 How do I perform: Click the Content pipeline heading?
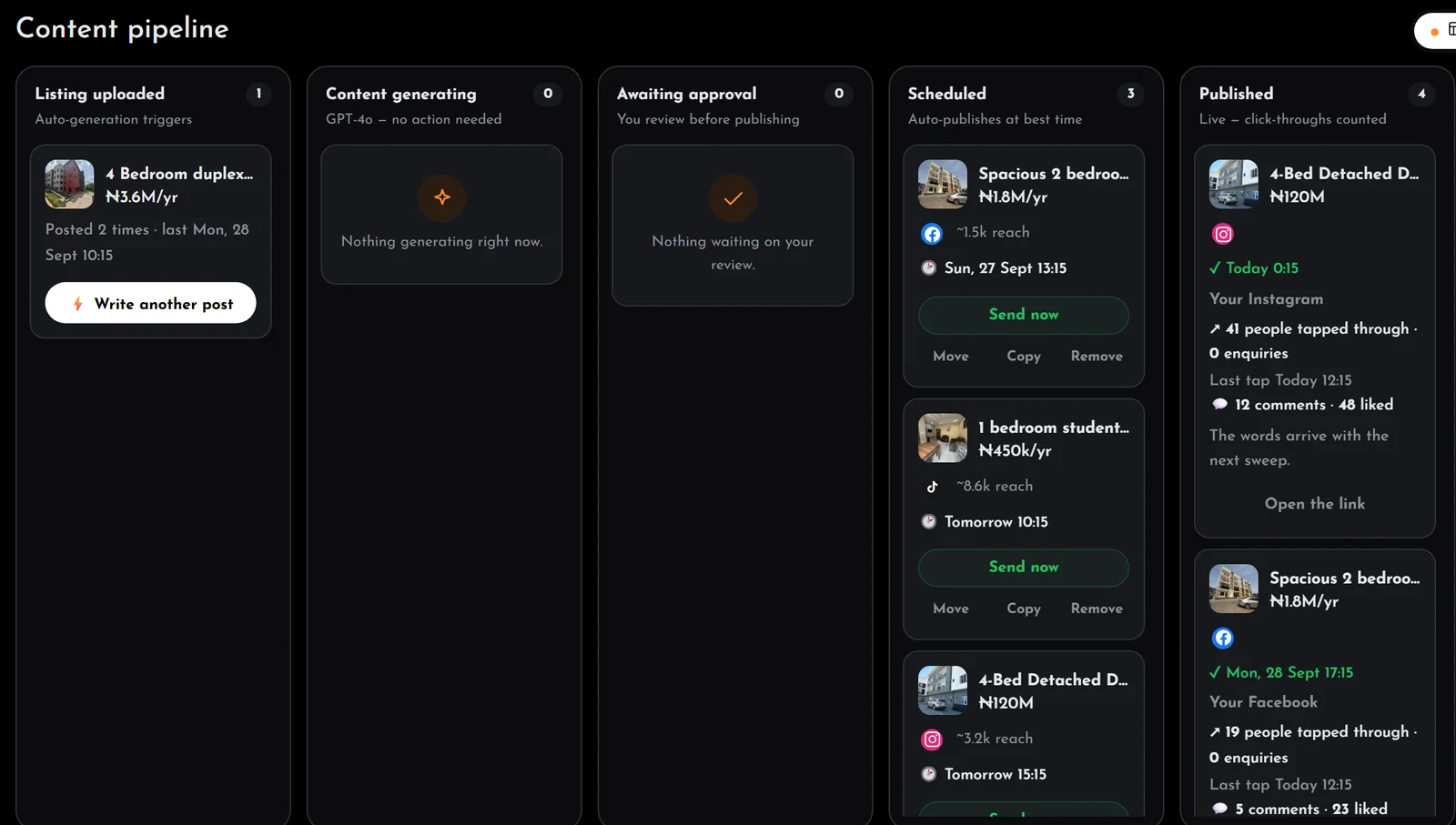click(123, 28)
